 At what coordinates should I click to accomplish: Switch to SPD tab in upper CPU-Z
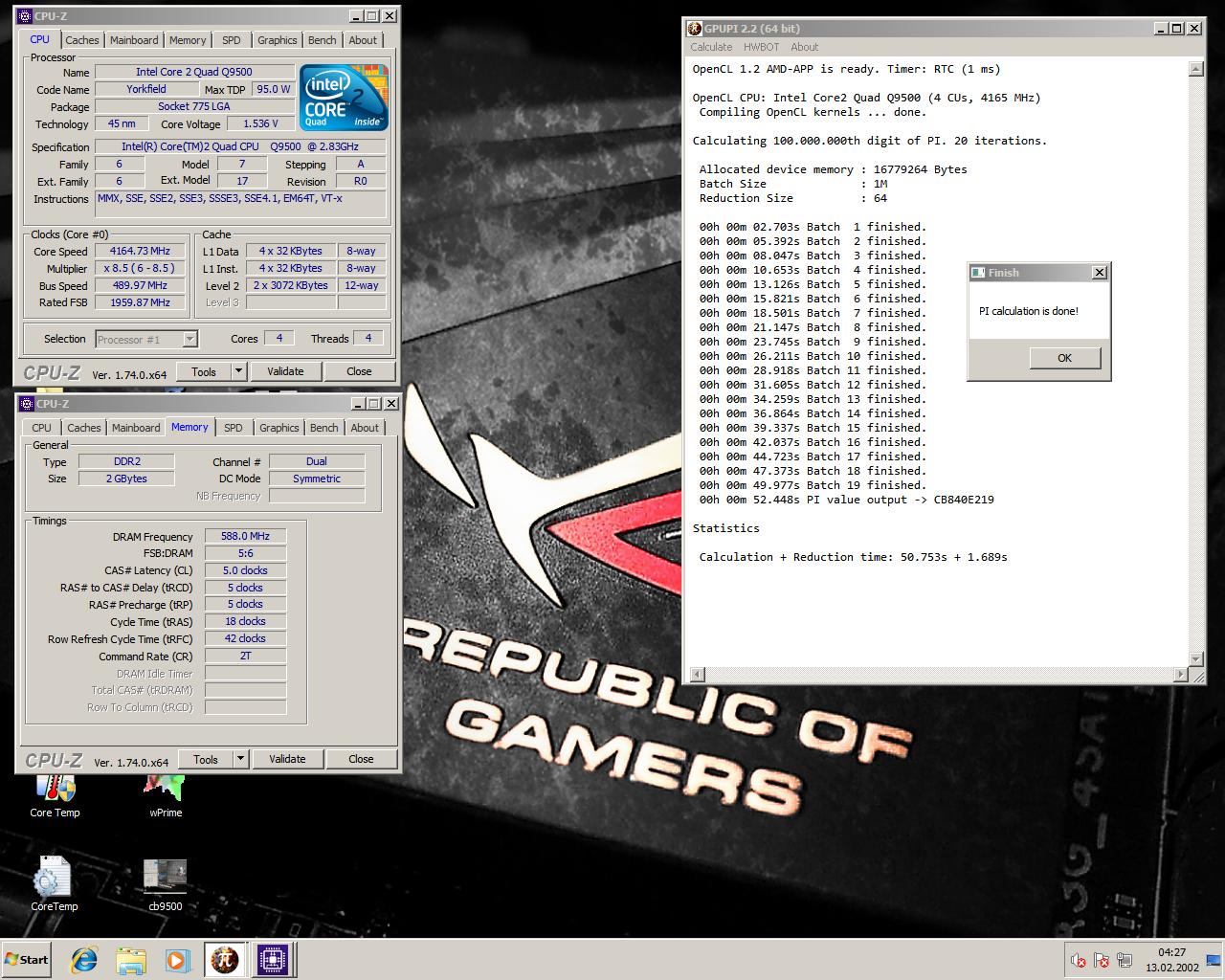click(x=232, y=40)
